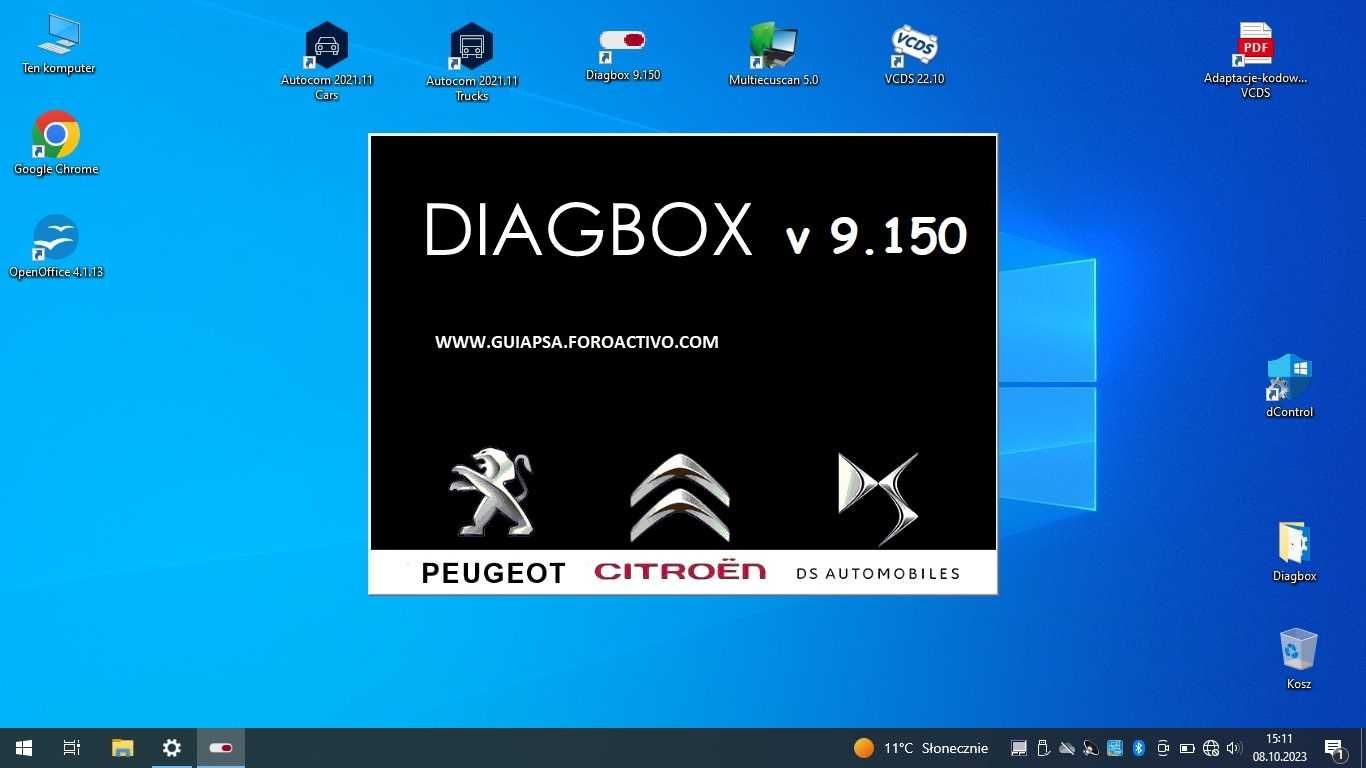Open the Windows Start menu
Image resolution: width=1366 pixels, height=768 pixels.
[x=24, y=748]
